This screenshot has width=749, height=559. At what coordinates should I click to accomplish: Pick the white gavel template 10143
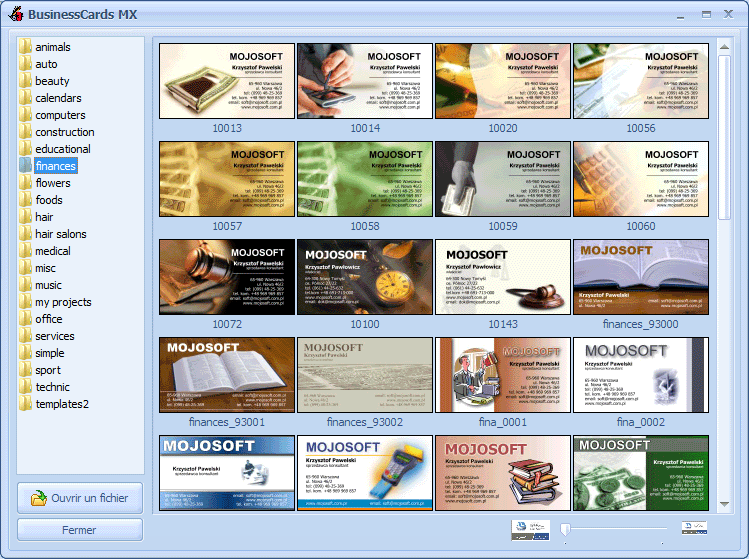503,277
